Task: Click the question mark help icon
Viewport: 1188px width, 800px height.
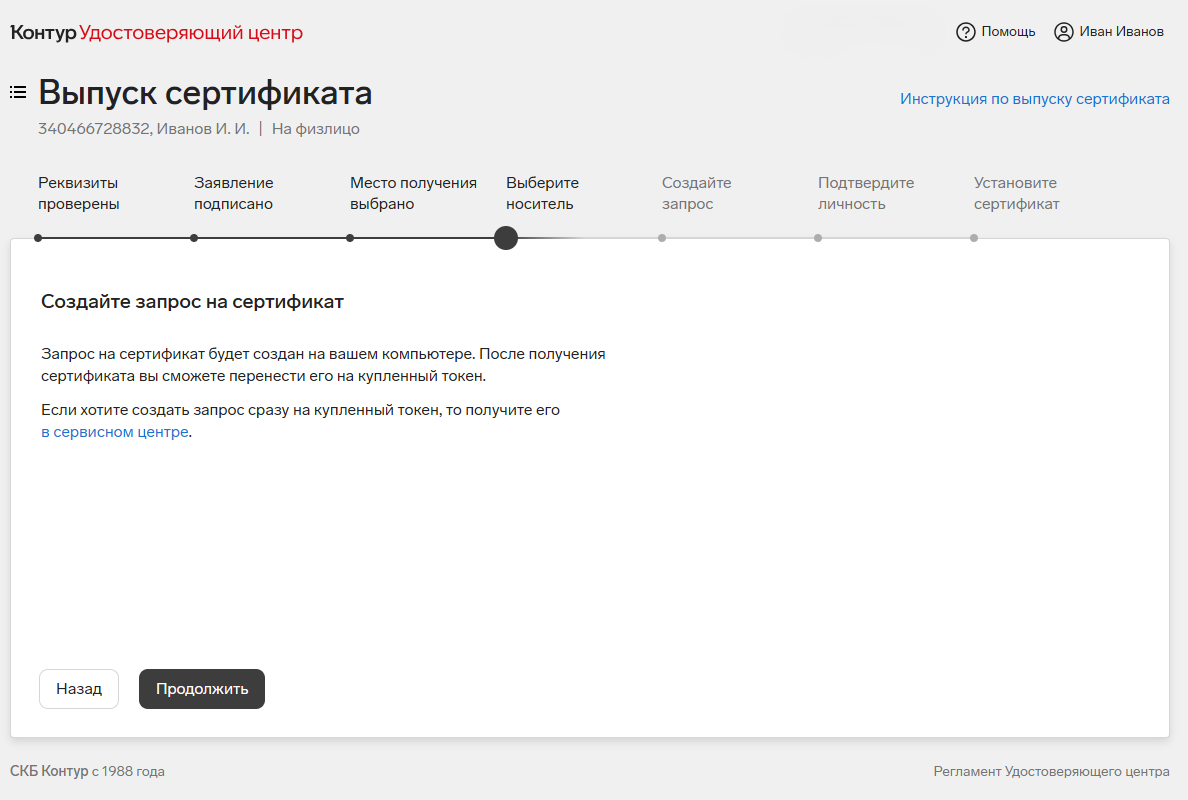Action: coord(965,32)
